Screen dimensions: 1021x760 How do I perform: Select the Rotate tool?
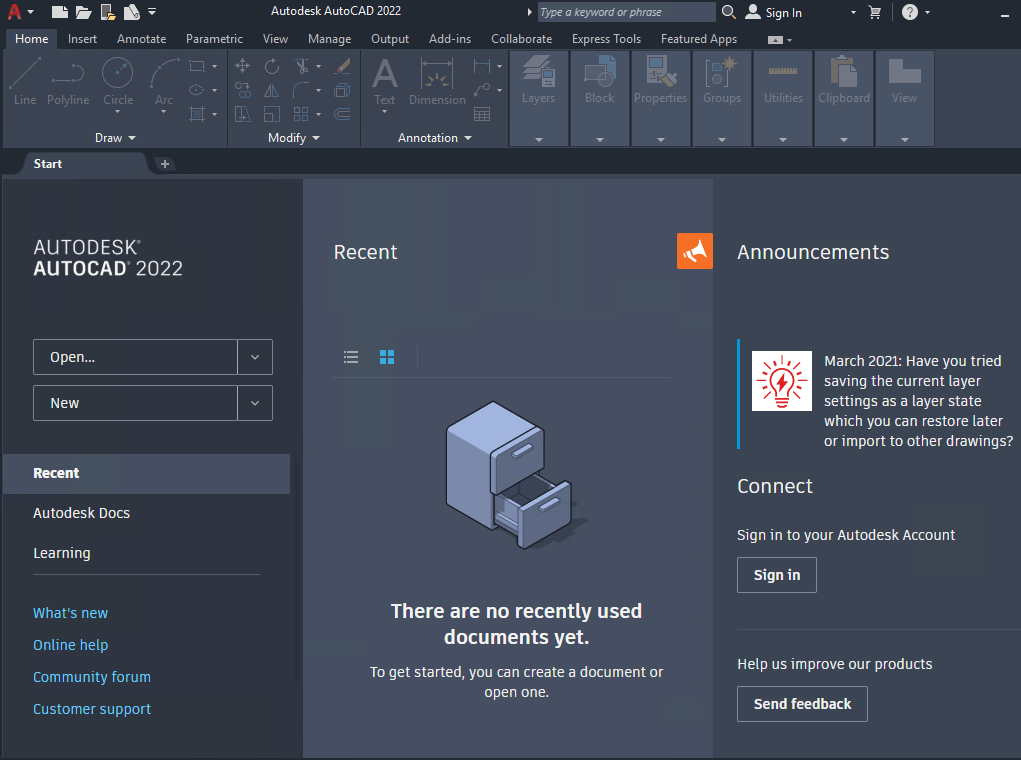272,66
